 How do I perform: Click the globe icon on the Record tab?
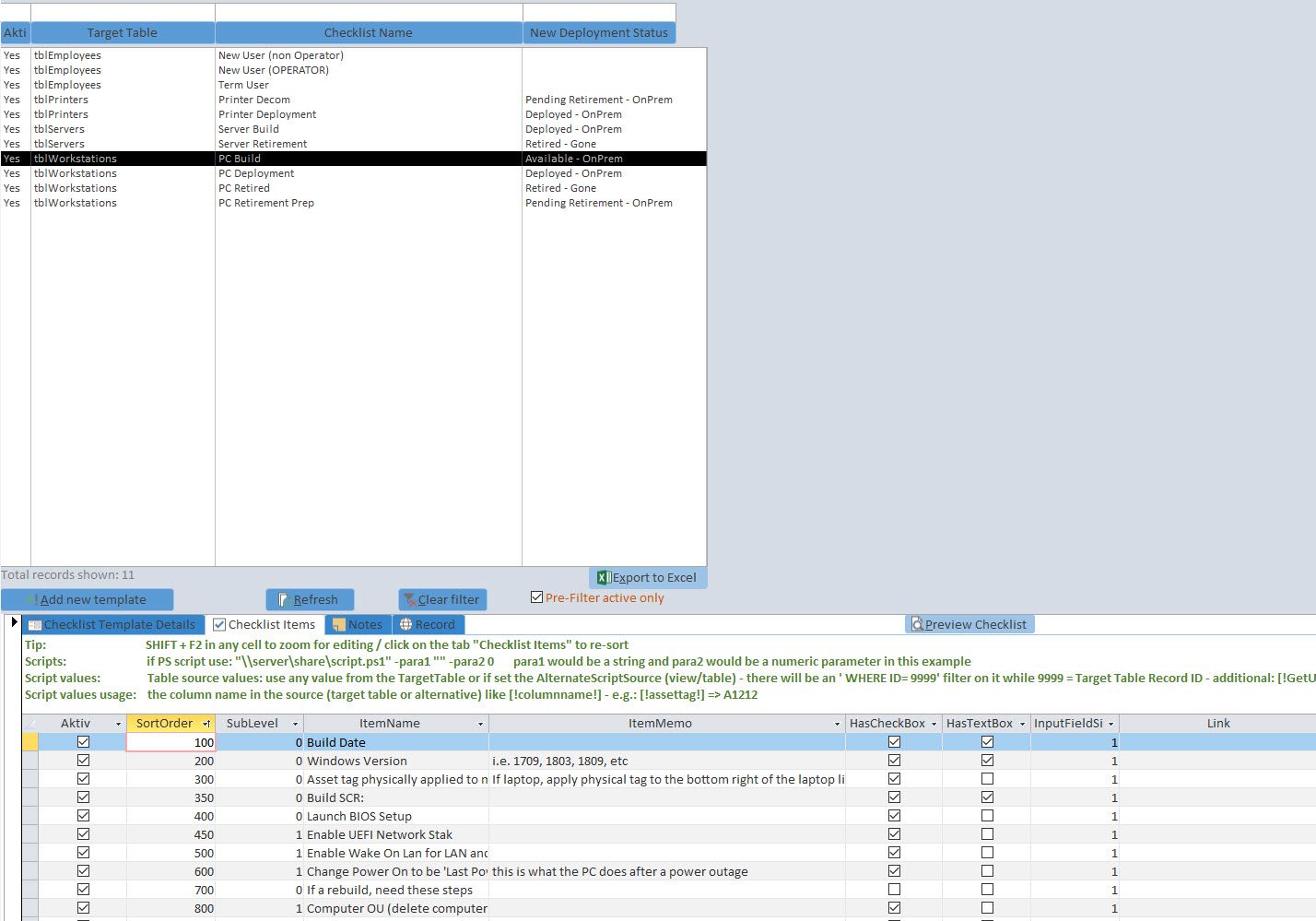(407, 624)
